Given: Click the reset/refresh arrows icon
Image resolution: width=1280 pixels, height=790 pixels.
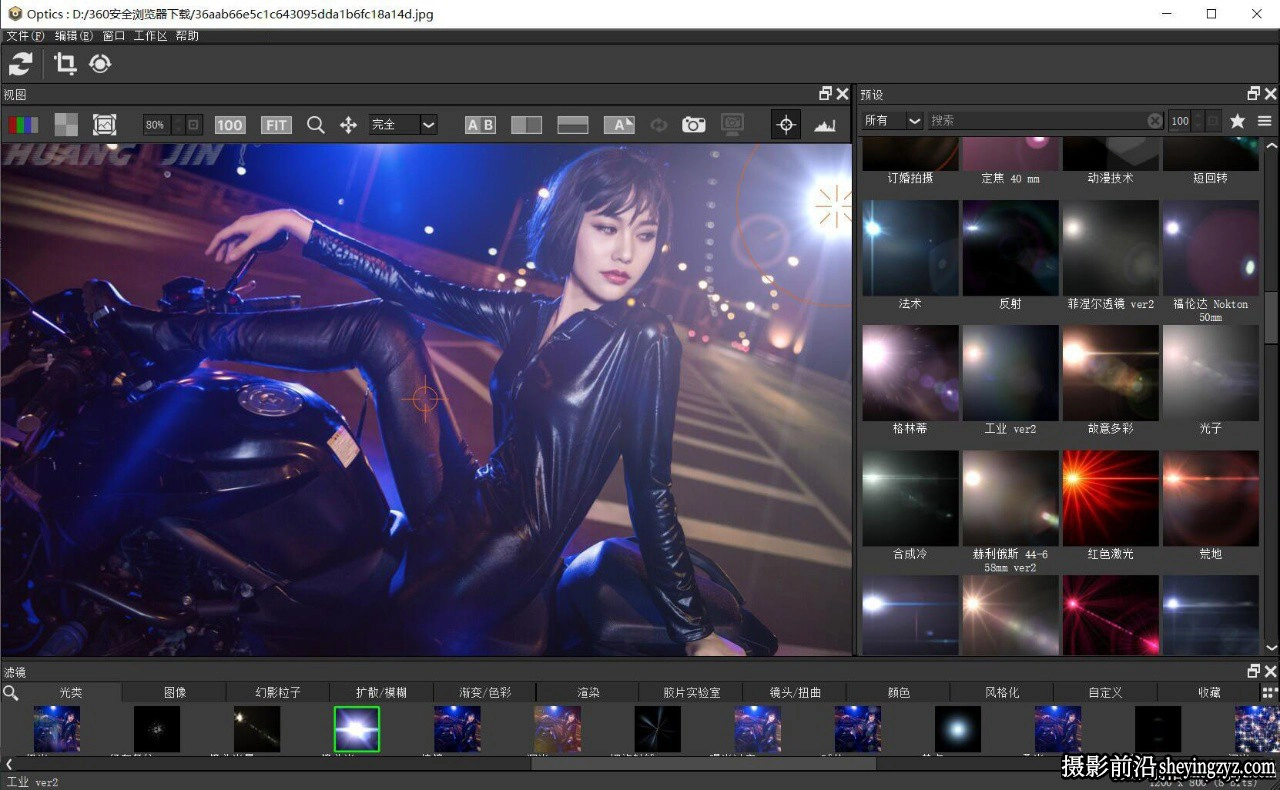Looking at the screenshot, I should click(x=20, y=64).
